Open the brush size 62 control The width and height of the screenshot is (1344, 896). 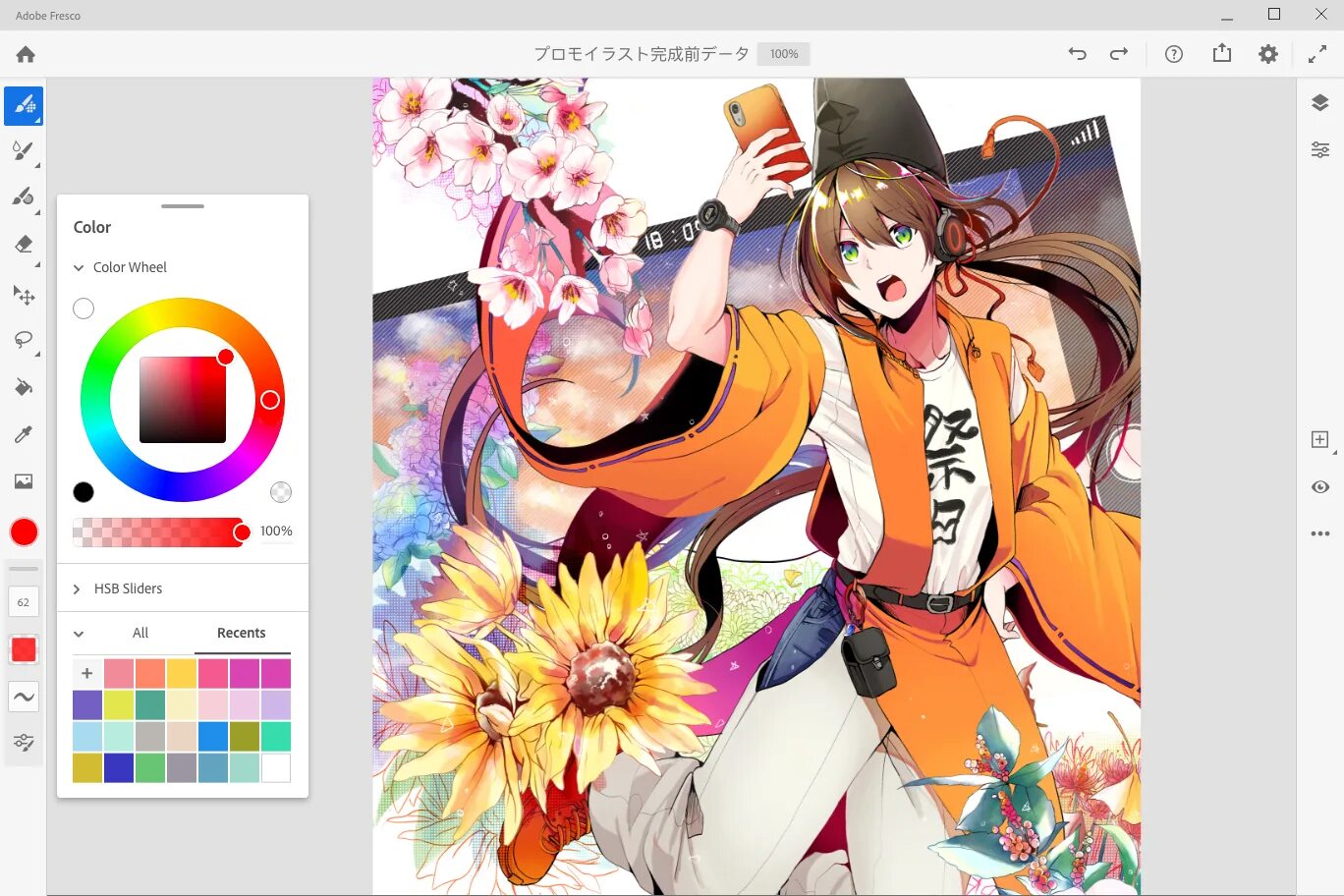tap(24, 602)
